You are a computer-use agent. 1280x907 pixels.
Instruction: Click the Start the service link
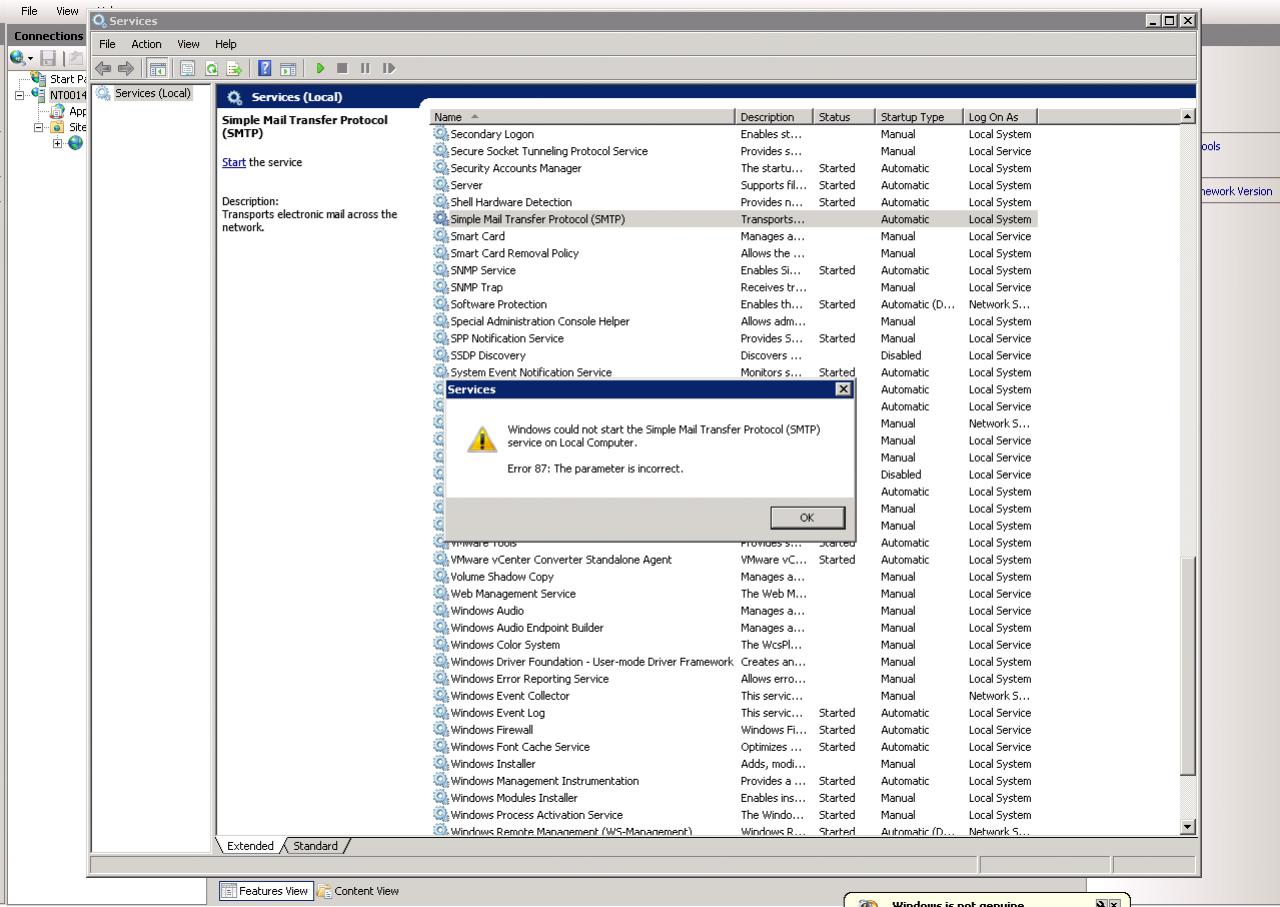234,162
